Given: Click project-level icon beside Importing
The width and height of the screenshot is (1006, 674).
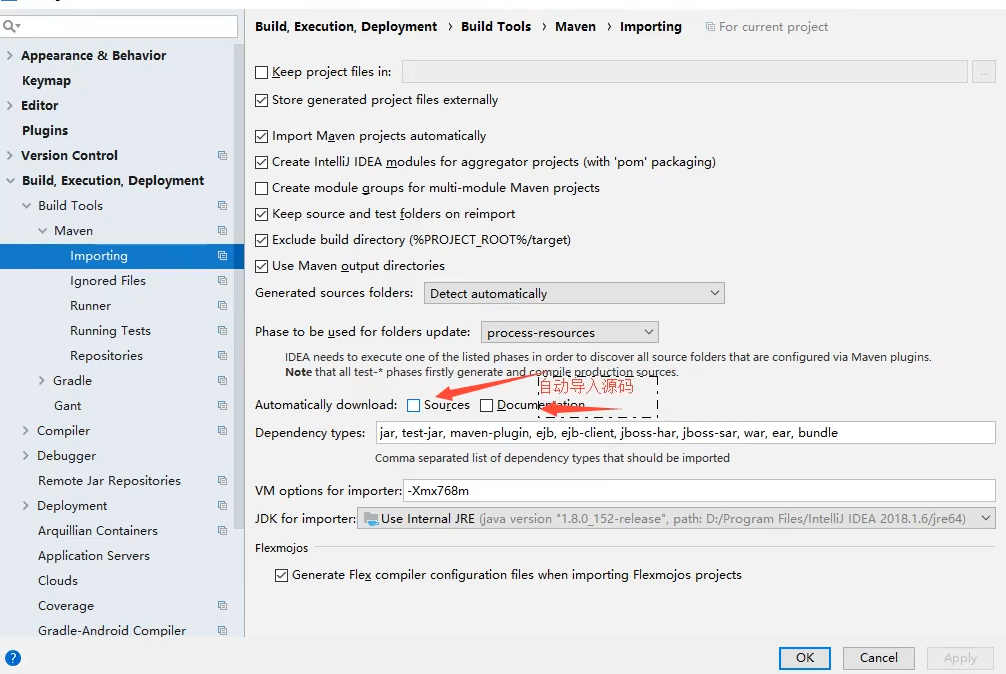Looking at the screenshot, I should pos(223,255).
